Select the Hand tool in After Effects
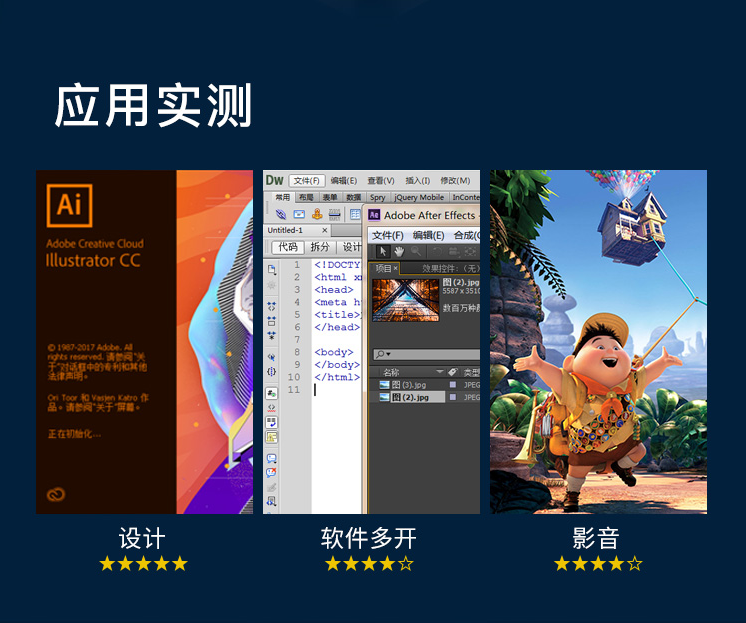This screenshot has height=623, width=746. click(399, 251)
